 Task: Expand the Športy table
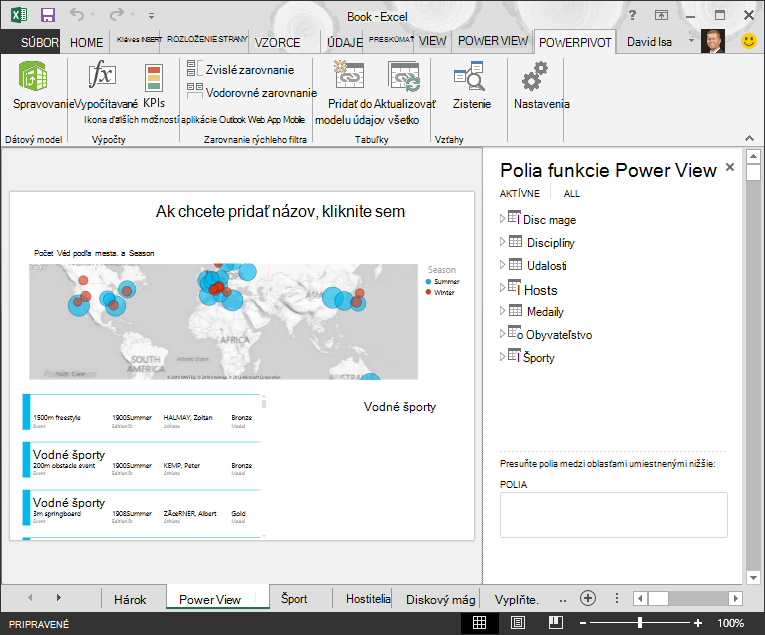click(x=503, y=357)
